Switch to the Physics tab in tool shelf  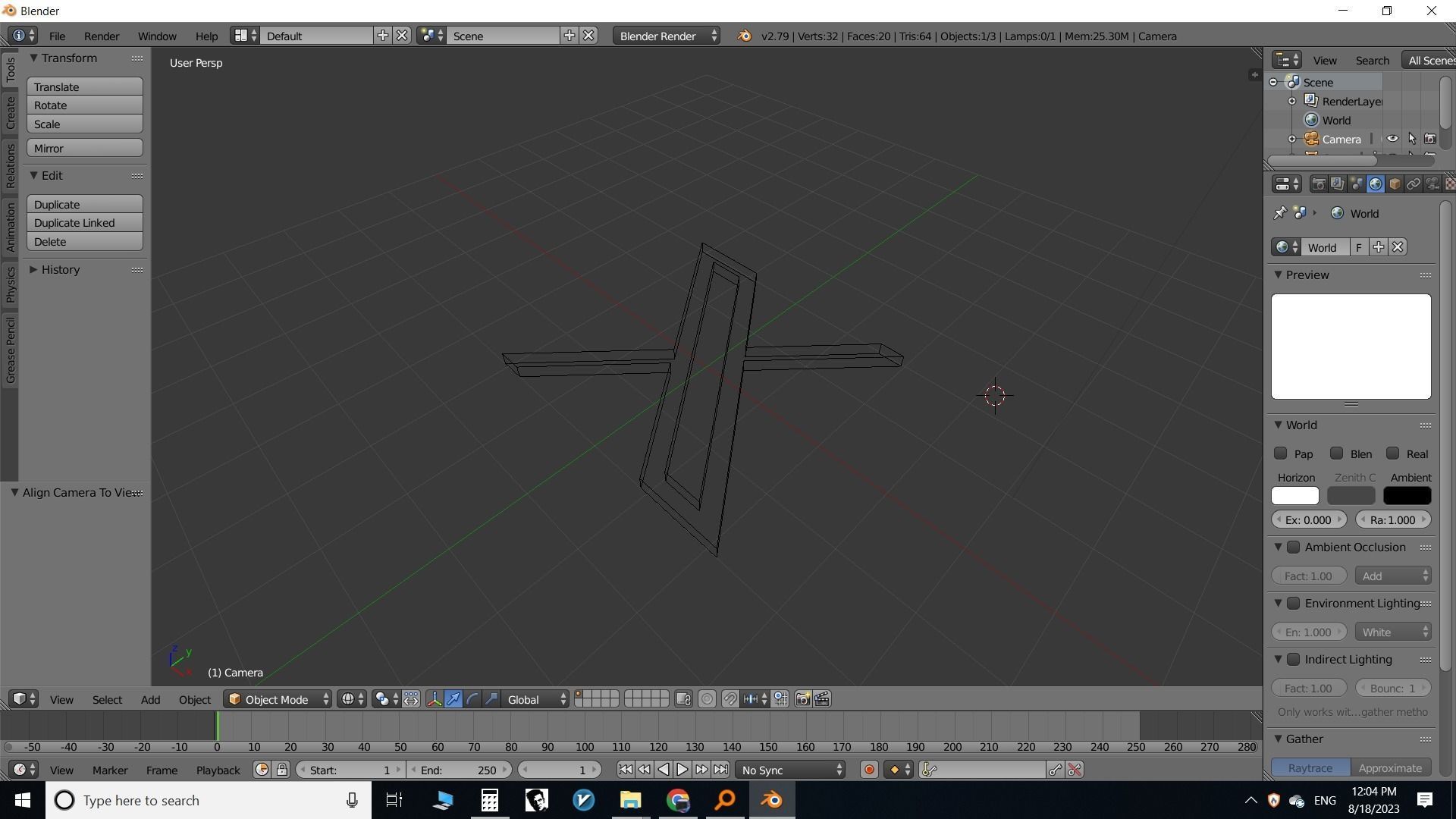click(10, 284)
